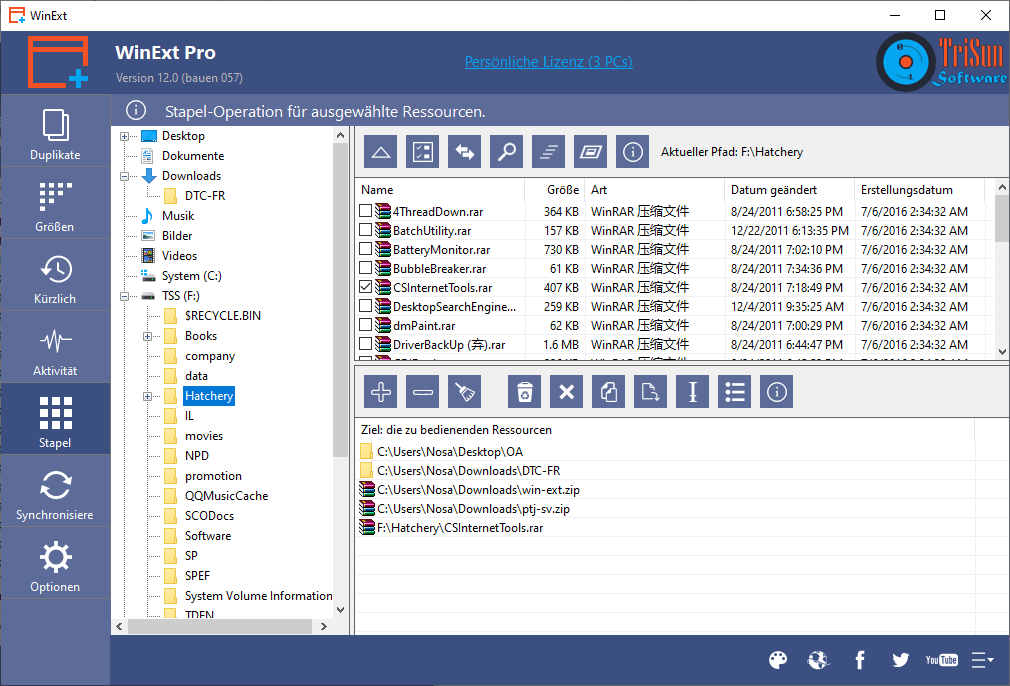Click tree panel horizontal scroll-right arrow
This screenshot has height=686, width=1010.
[x=324, y=626]
